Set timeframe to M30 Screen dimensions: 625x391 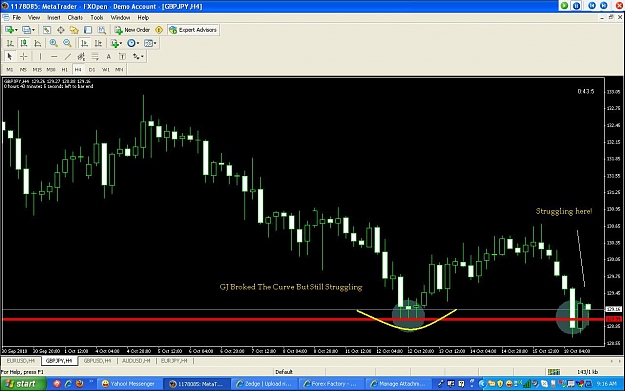pyautogui.click(x=51, y=70)
